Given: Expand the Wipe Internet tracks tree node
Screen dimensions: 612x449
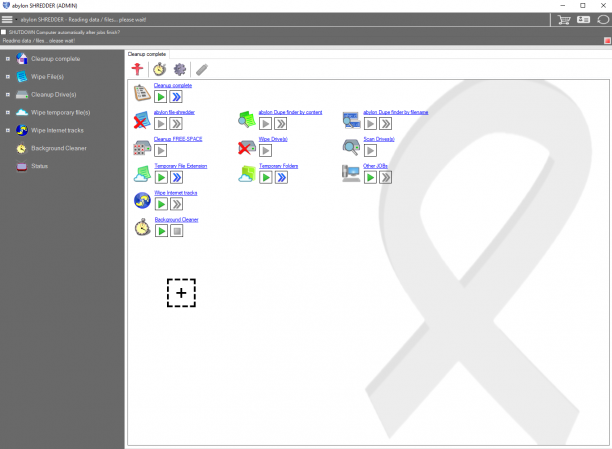Looking at the screenshot, I should (7, 130).
